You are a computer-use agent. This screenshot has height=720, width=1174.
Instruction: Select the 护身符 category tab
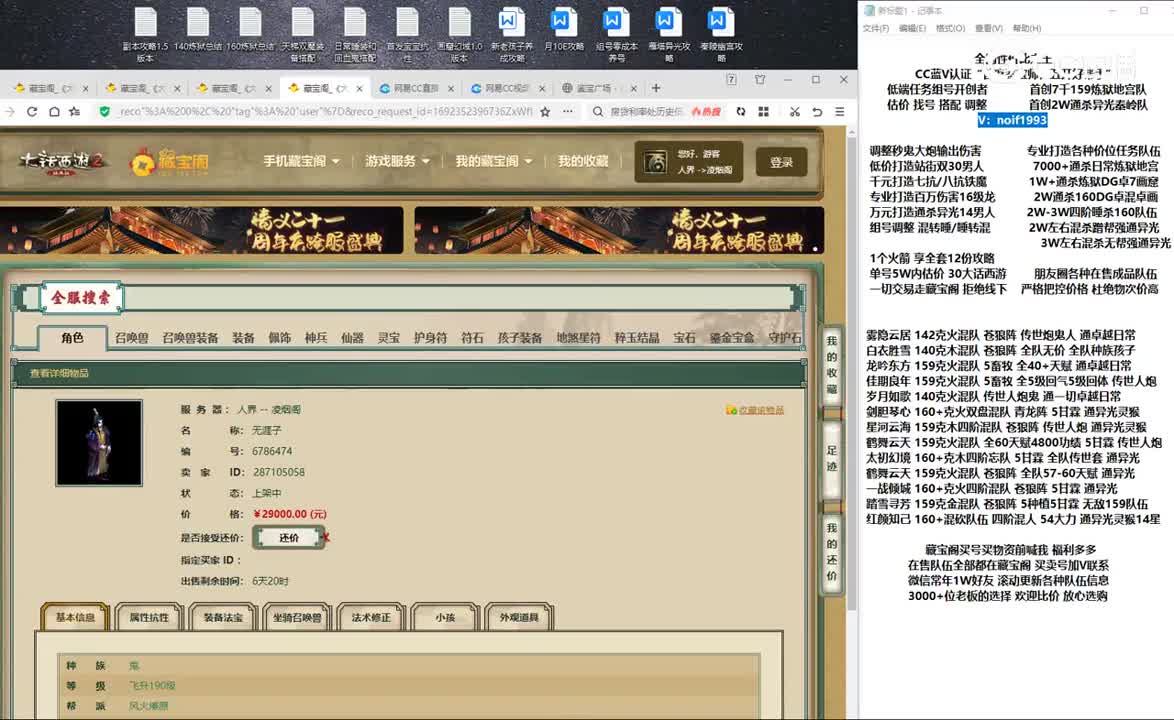[x=431, y=338]
